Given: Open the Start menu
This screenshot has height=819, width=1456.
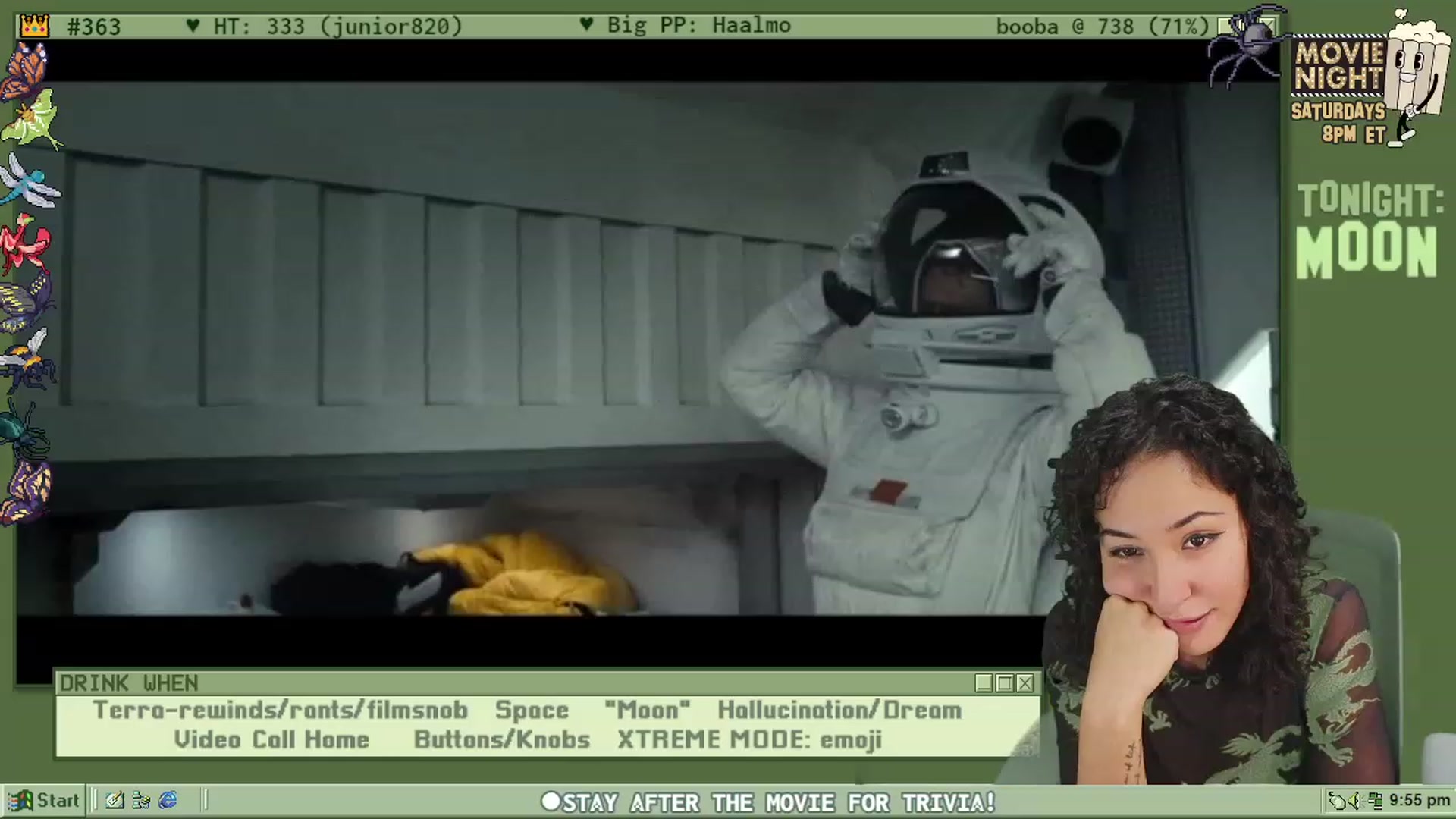Looking at the screenshot, I should coord(44,800).
